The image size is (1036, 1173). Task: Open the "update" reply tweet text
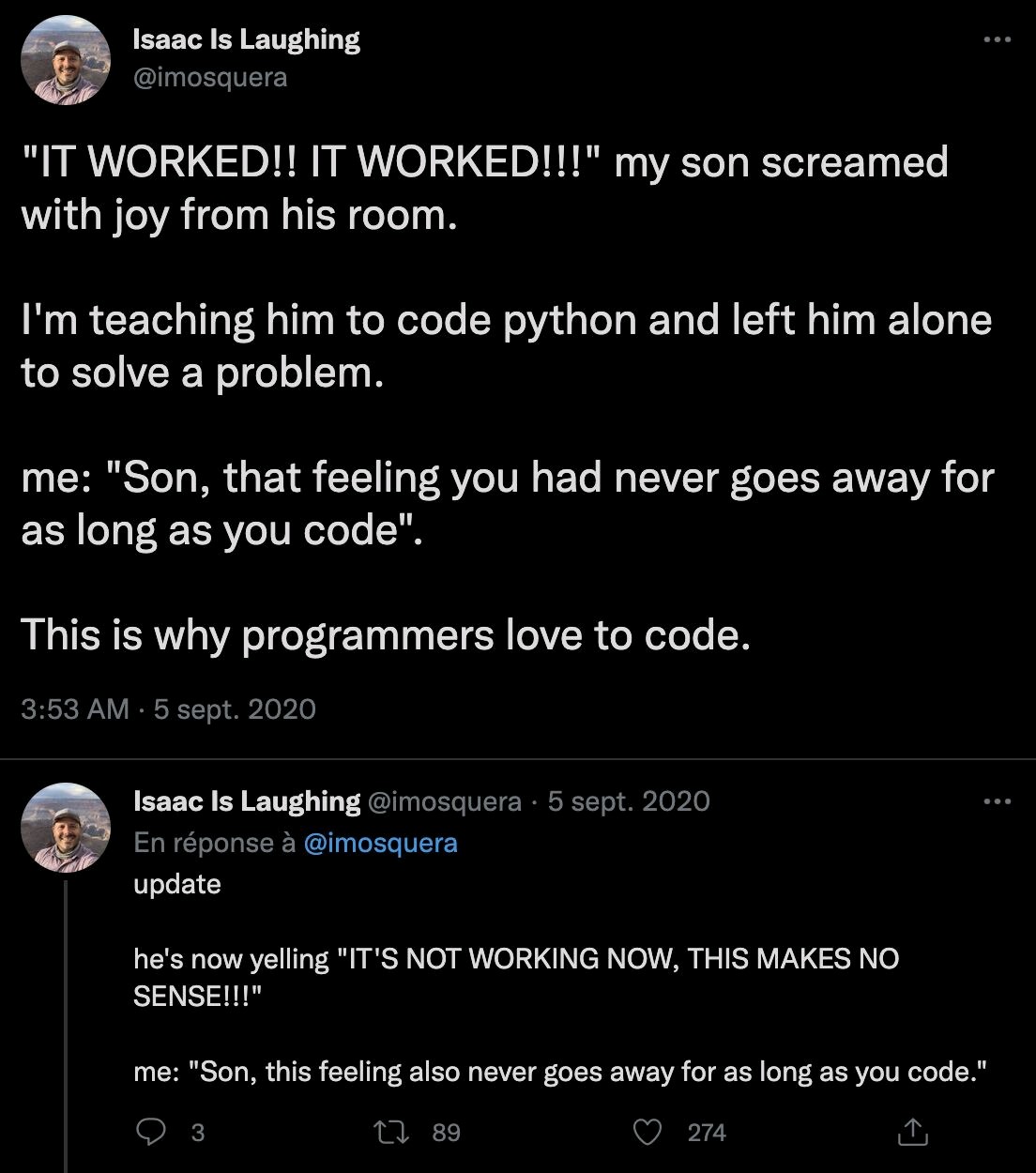coord(177,884)
